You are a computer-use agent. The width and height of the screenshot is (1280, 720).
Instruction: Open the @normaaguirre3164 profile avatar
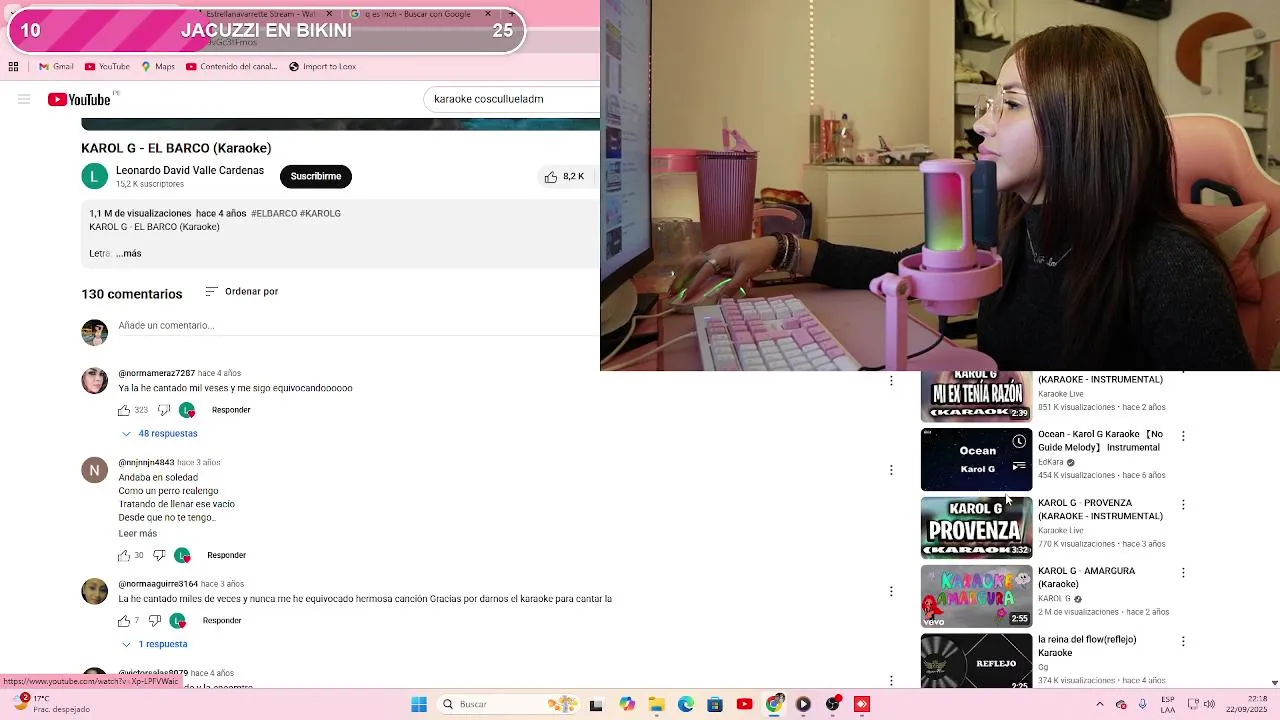click(x=94, y=591)
